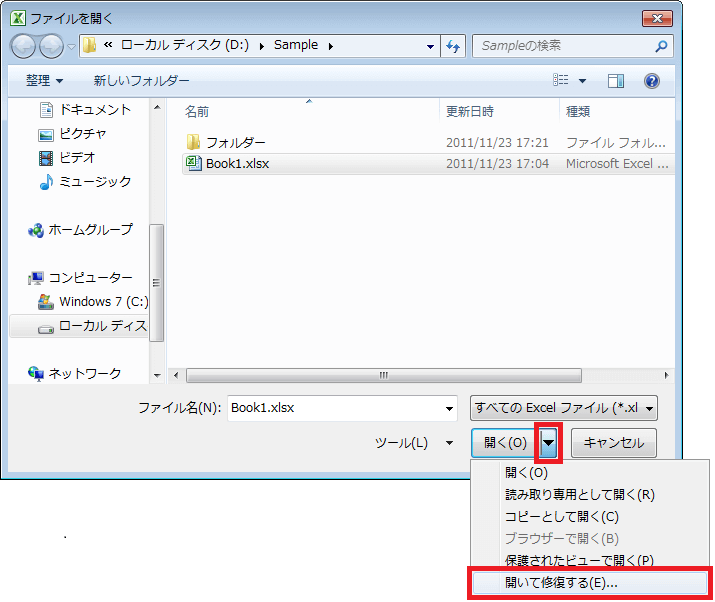Sort by 更新日時 column header

[x=470, y=111]
